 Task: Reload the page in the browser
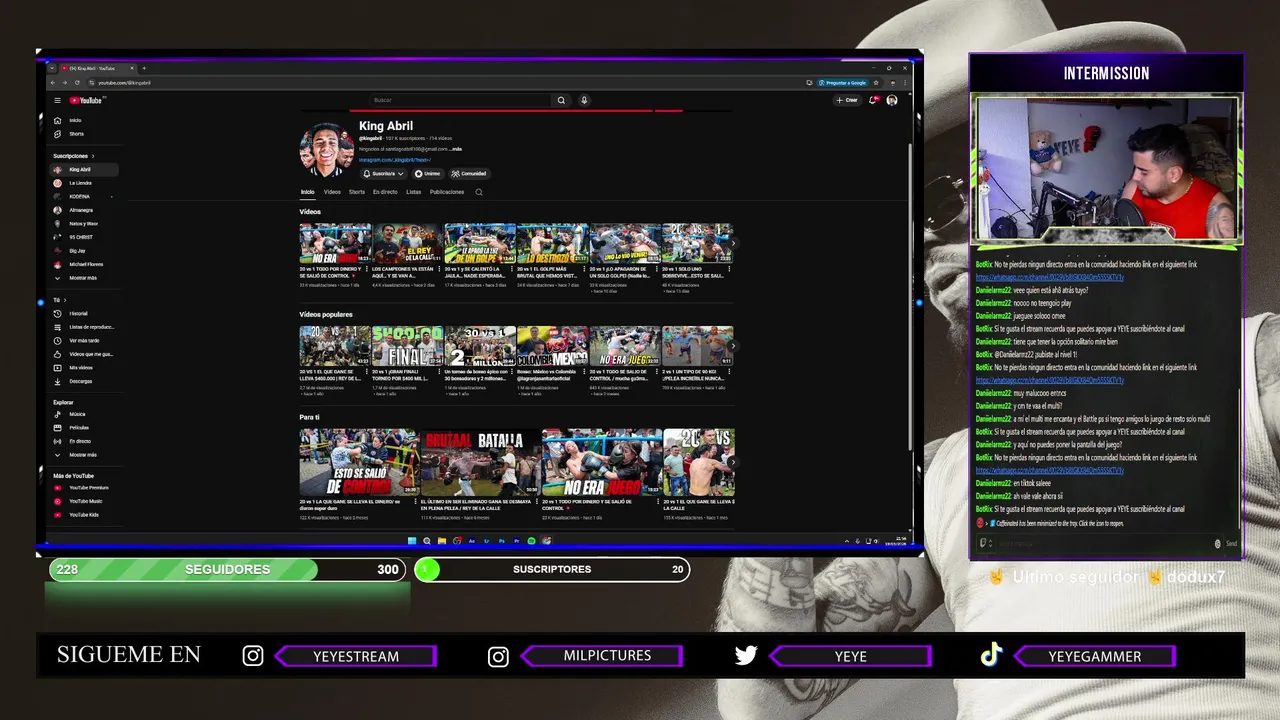[x=78, y=82]
